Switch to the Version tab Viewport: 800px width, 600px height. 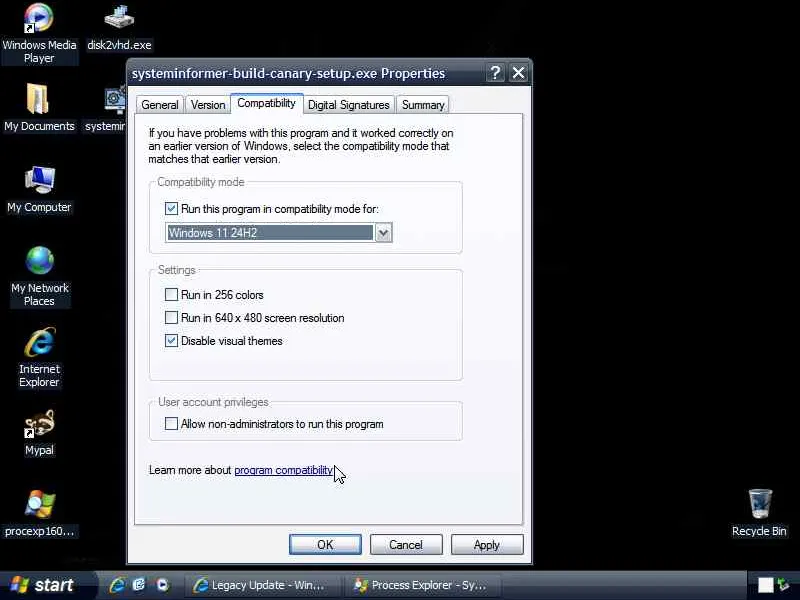(x=208, y=105)
